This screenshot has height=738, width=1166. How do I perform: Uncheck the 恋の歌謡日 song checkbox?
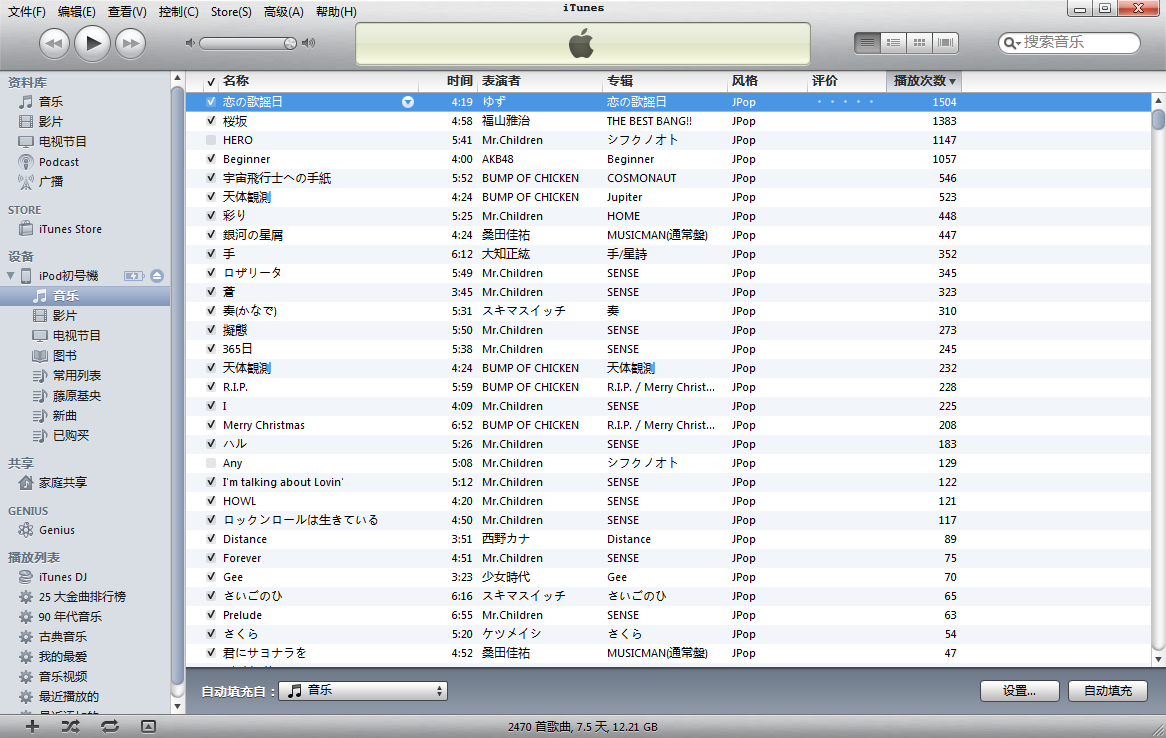(211, 102)
